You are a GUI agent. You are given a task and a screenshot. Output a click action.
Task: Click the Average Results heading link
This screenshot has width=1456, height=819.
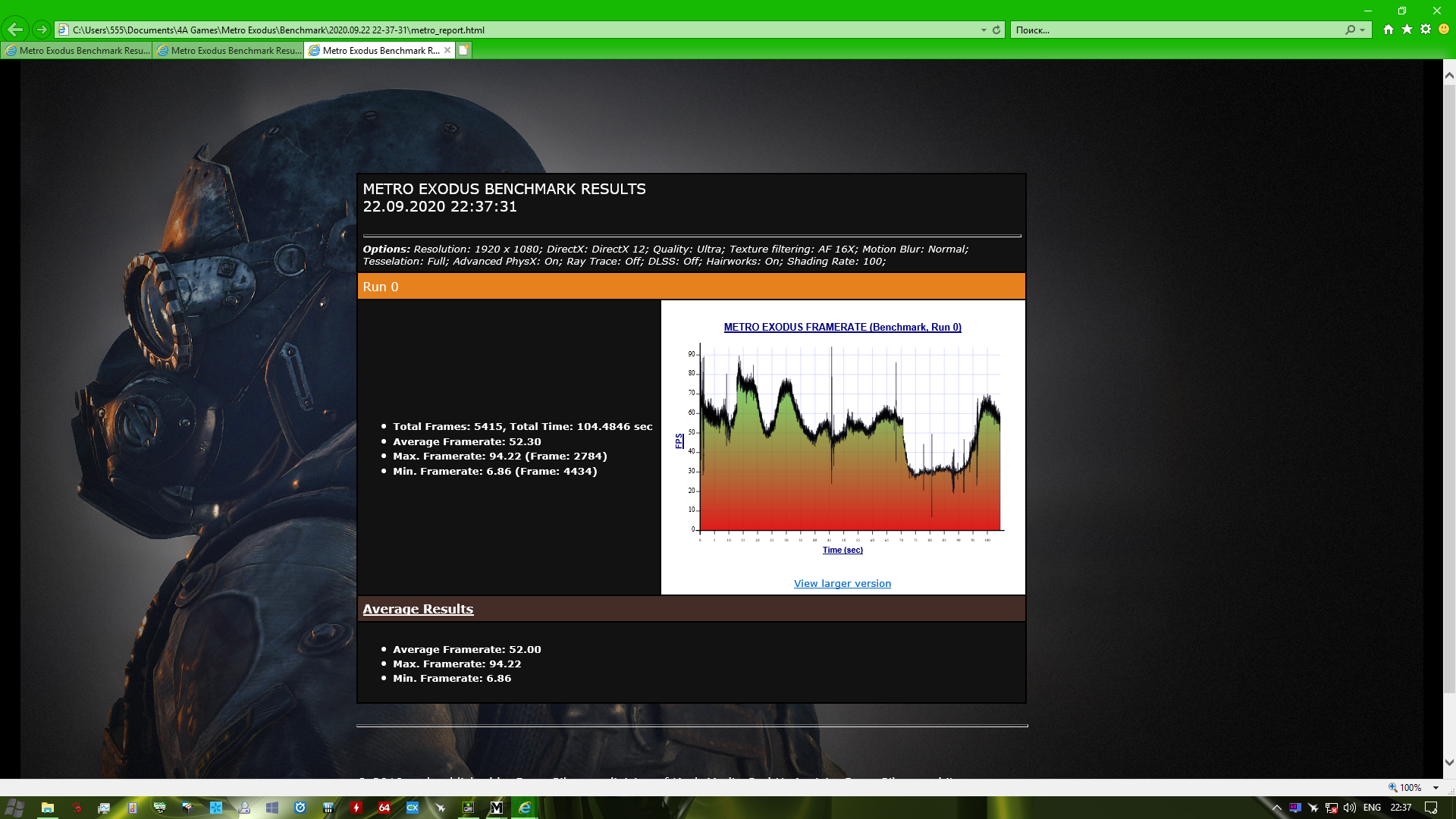(417, 609)
